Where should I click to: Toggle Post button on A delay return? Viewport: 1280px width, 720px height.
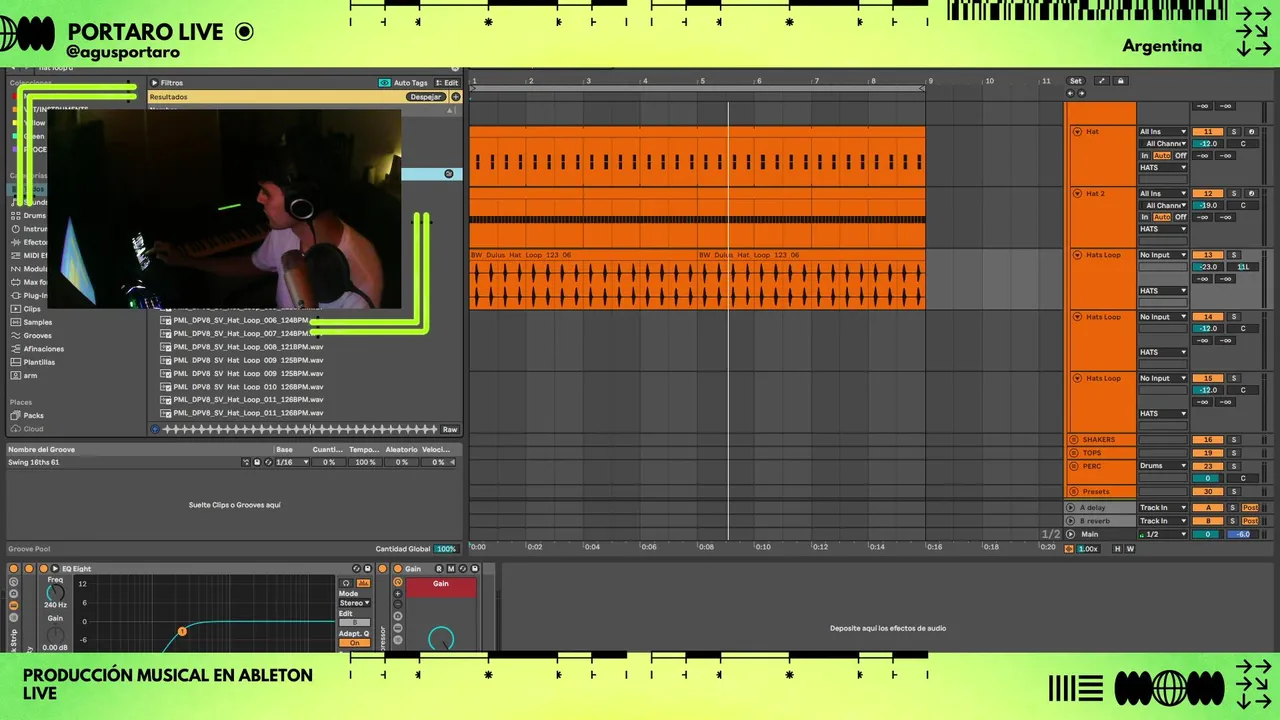pos(1250,508)
